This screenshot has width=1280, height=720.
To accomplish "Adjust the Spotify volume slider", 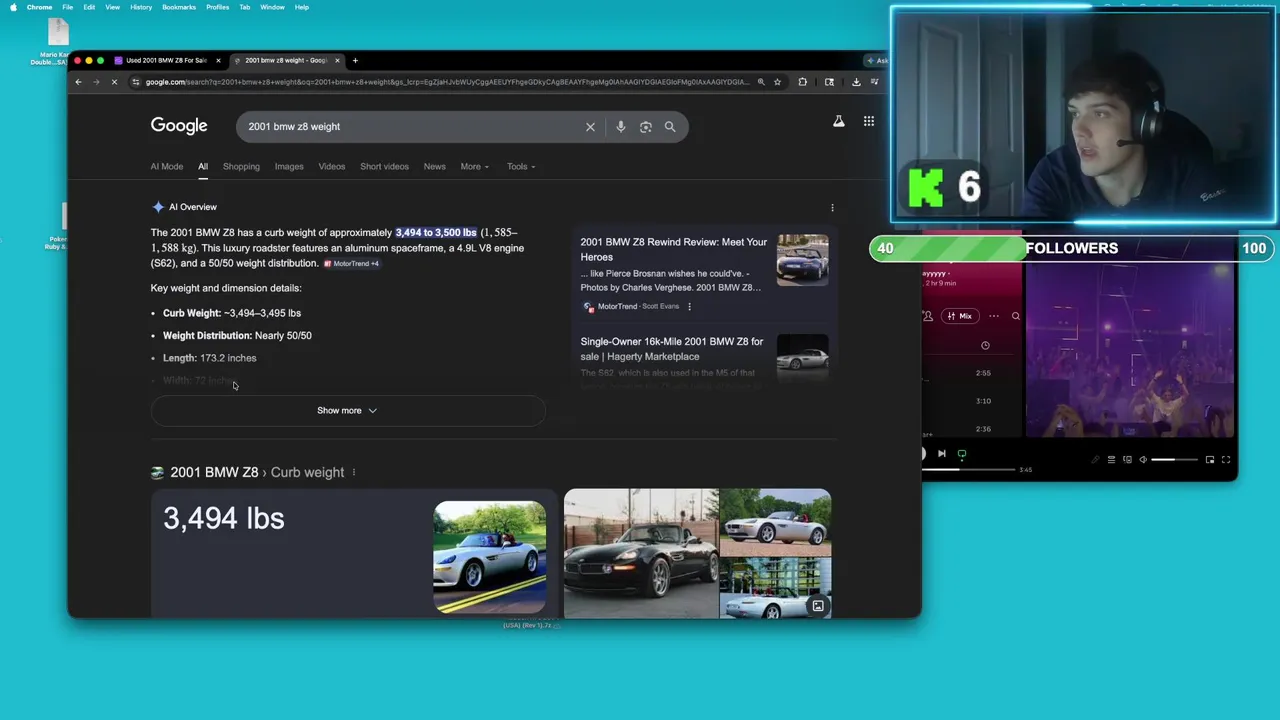I will [1174, 460].
